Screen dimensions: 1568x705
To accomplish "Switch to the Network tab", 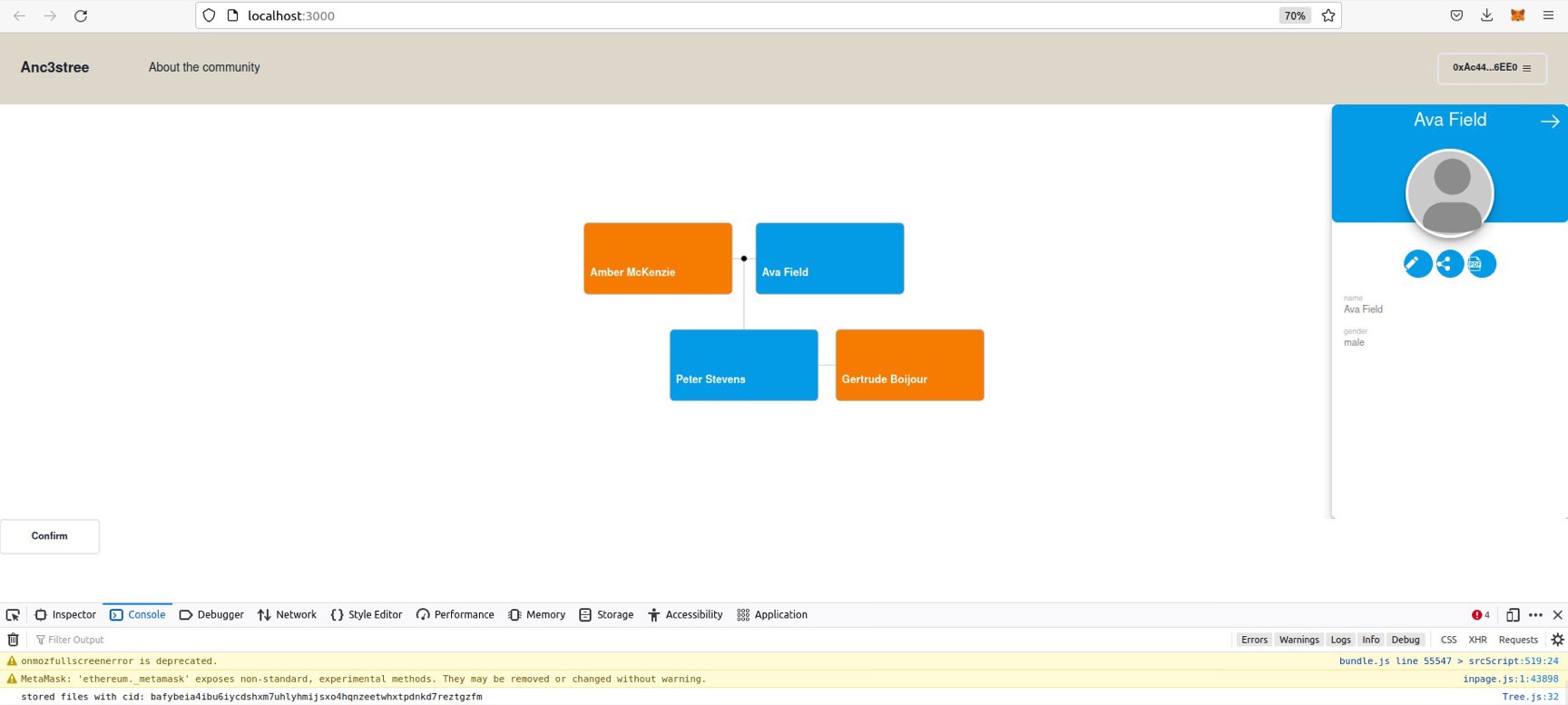I will coord(287,615).
